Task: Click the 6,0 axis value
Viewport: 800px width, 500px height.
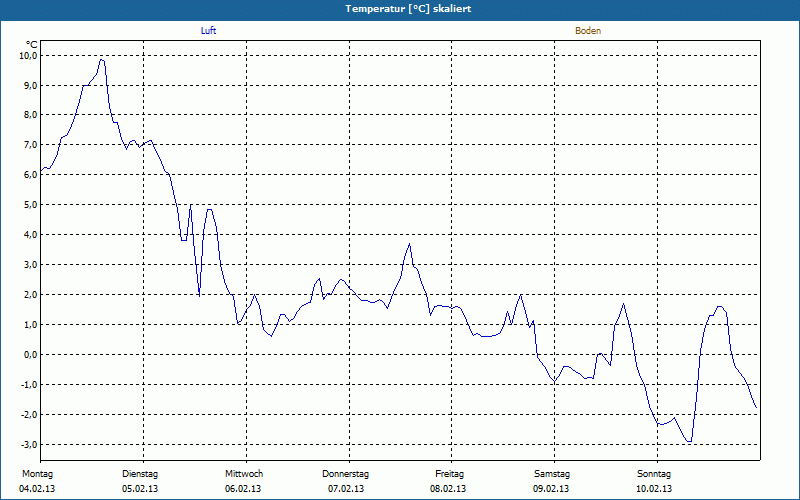Action: pyautogui.click(x=31, y=174)
